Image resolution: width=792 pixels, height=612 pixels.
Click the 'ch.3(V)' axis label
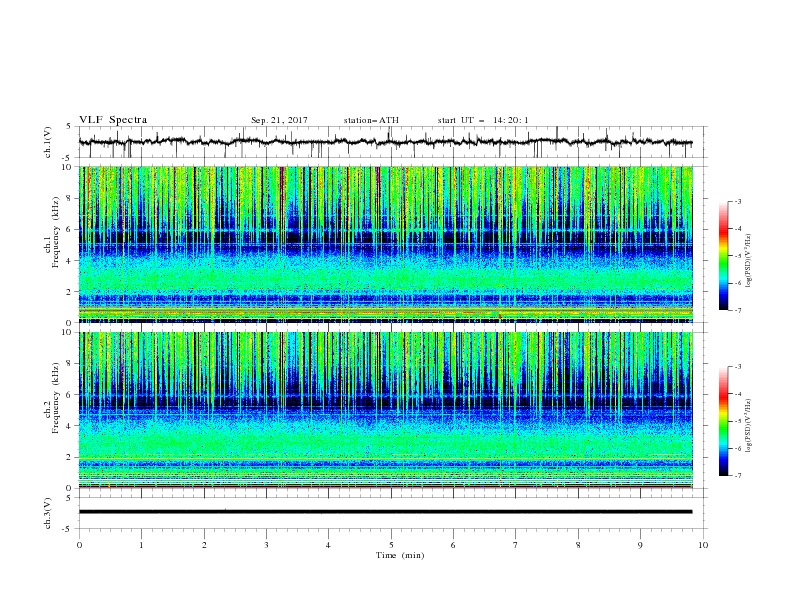click(48, 513)
